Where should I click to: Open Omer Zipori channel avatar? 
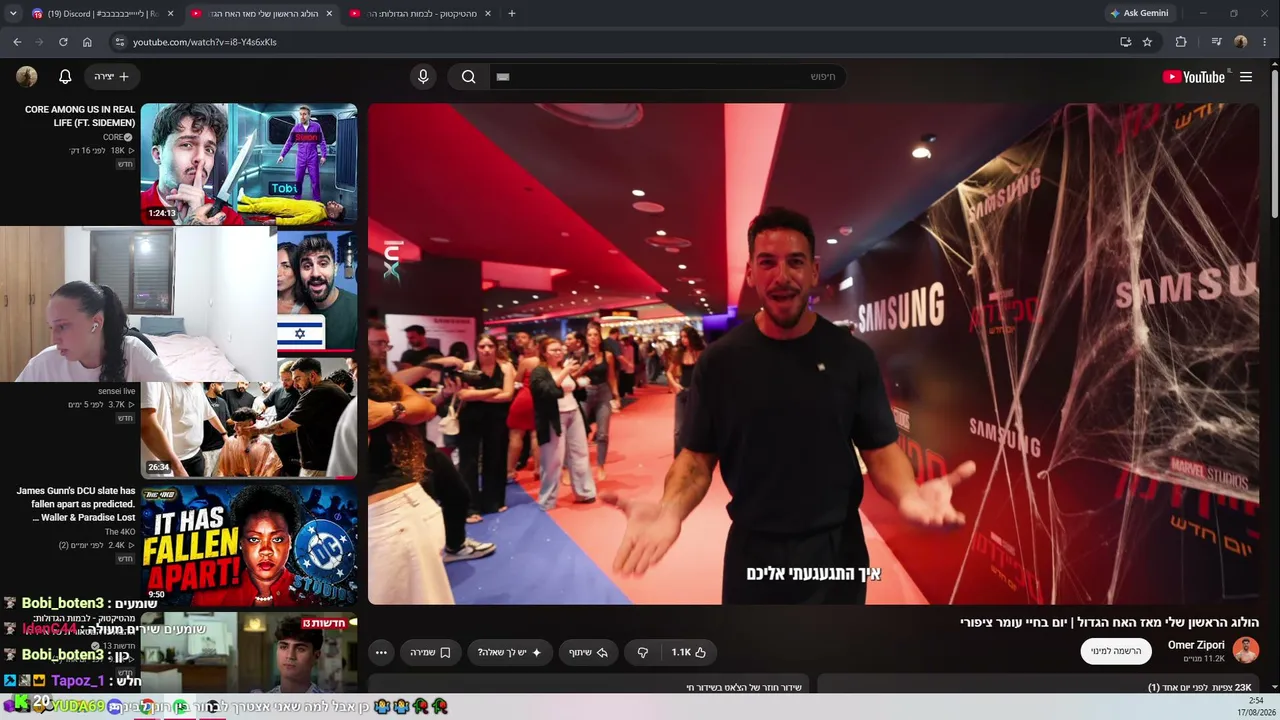pos(1246,650)
